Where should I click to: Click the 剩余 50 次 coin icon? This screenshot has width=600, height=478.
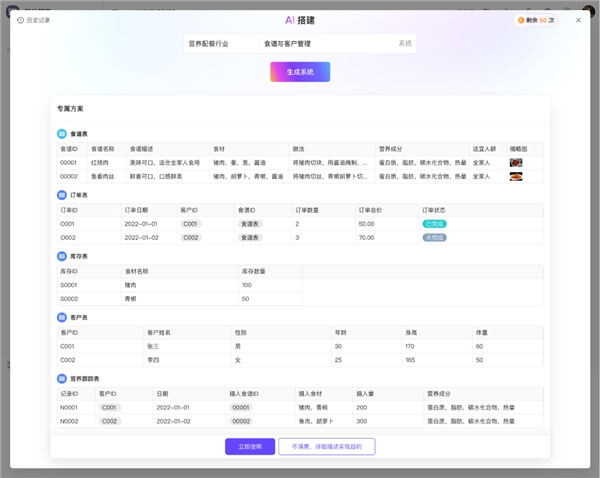(x=521, y=20)
